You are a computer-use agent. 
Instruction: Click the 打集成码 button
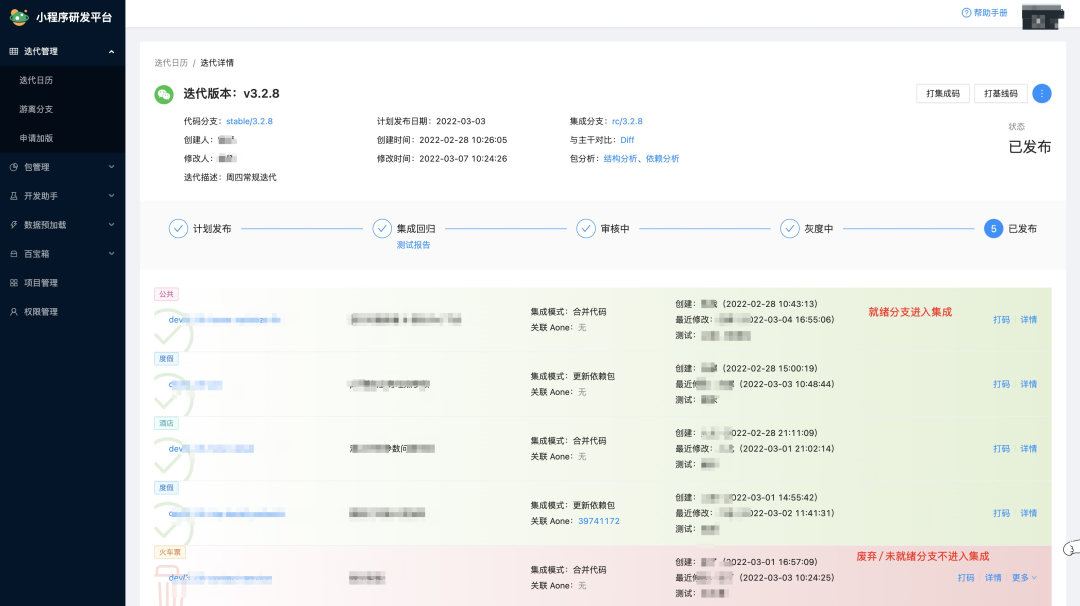(x=943, y=93)
